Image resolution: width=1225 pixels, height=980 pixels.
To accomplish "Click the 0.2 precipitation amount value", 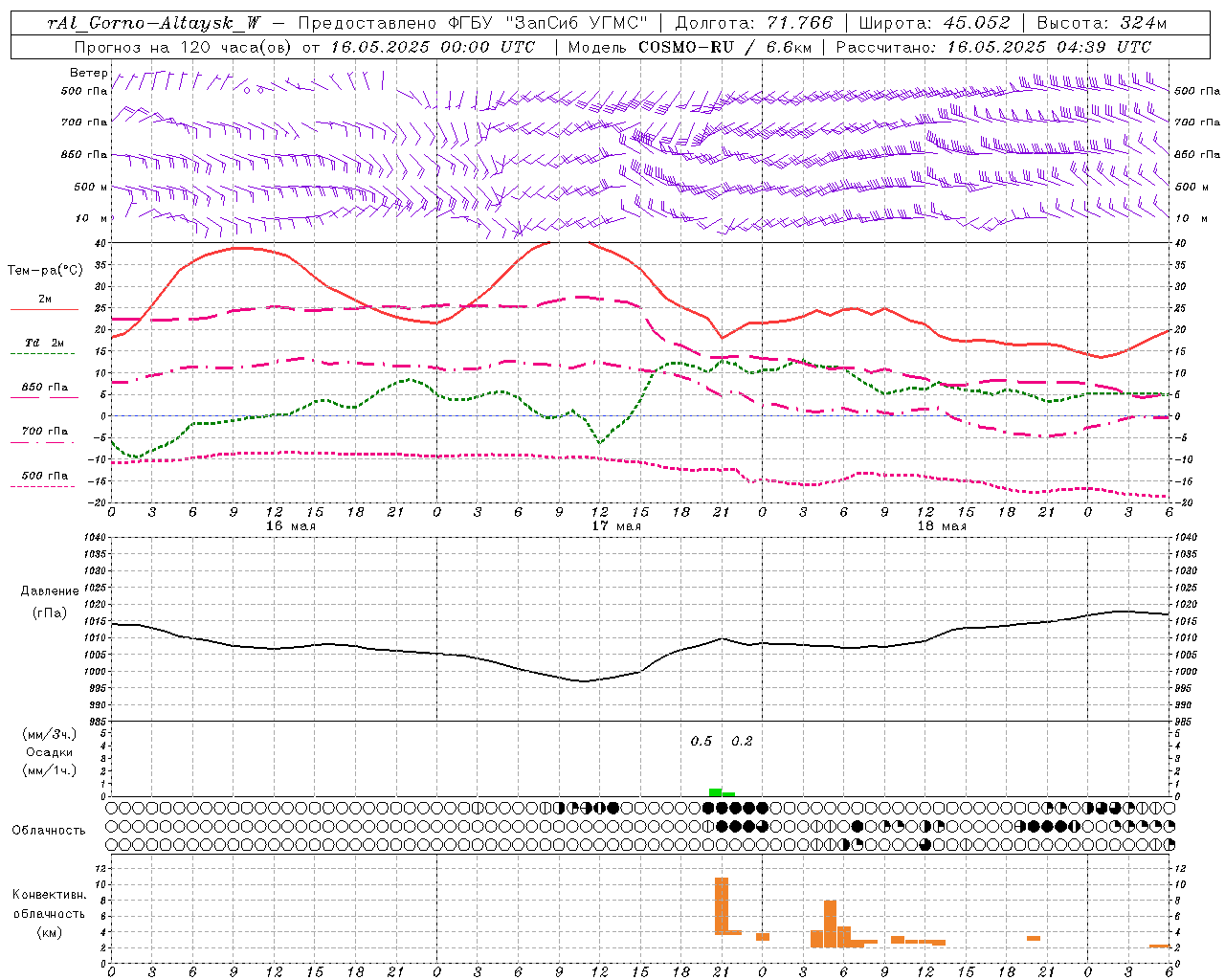I will (x=742, y=742).
